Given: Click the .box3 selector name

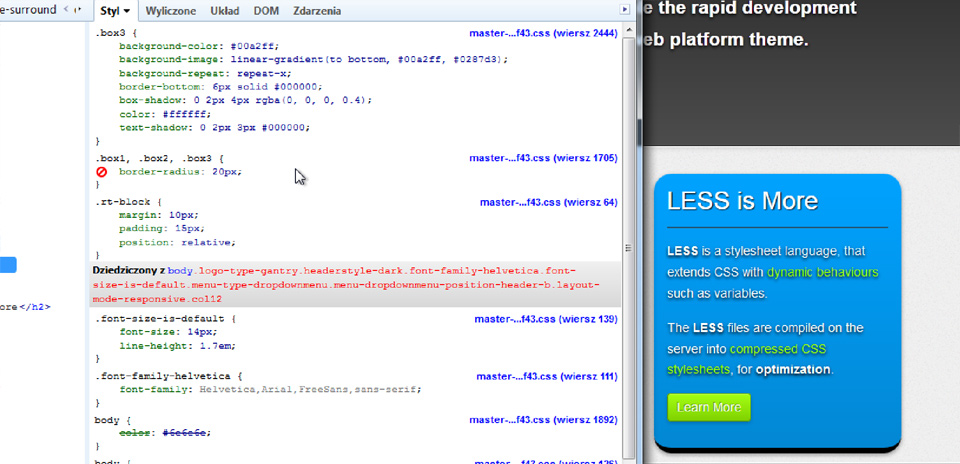Looking at the screenshot, I should [x=110, y=32].
